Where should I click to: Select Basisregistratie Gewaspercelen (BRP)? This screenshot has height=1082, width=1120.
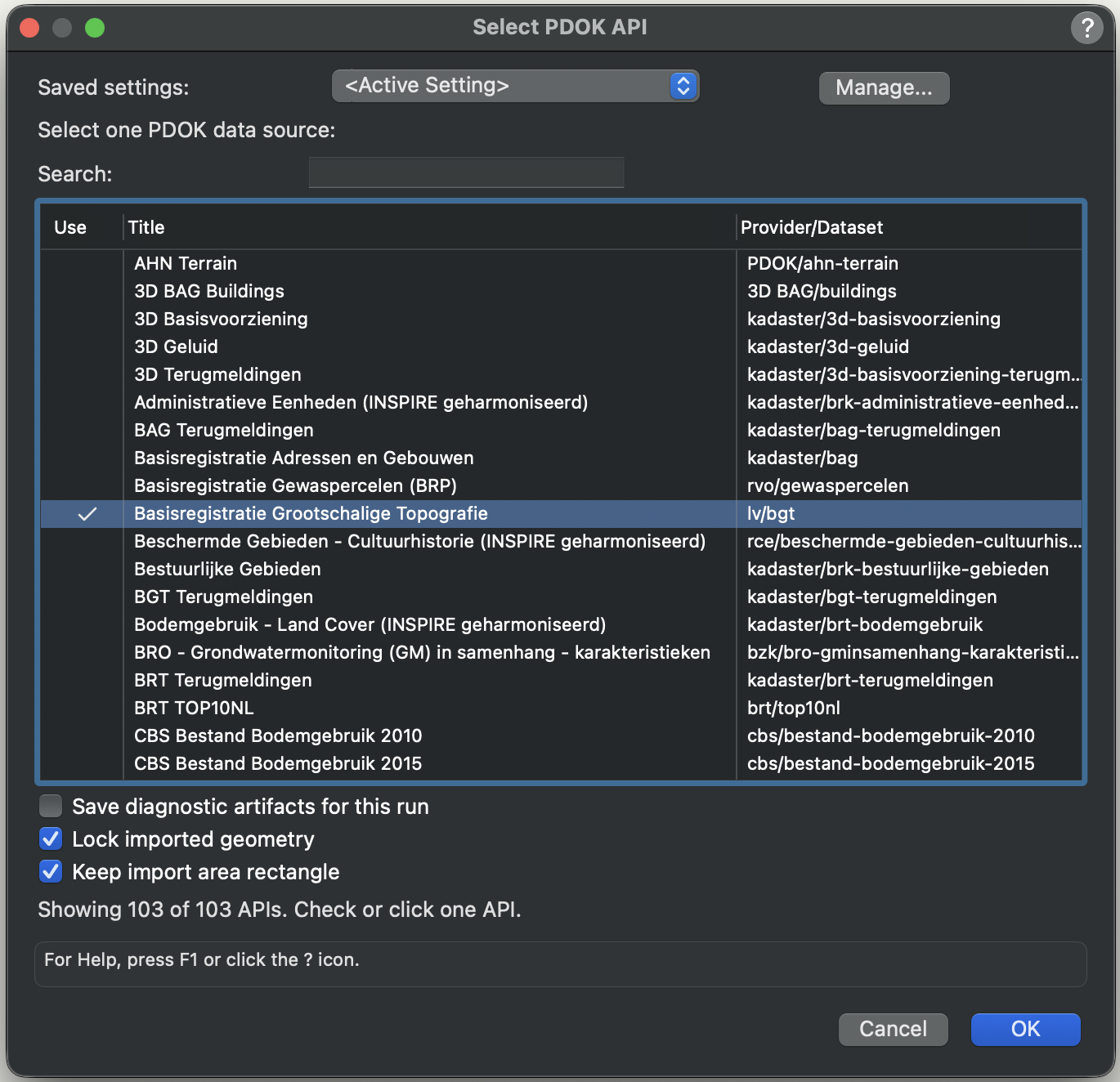point(561,485)
